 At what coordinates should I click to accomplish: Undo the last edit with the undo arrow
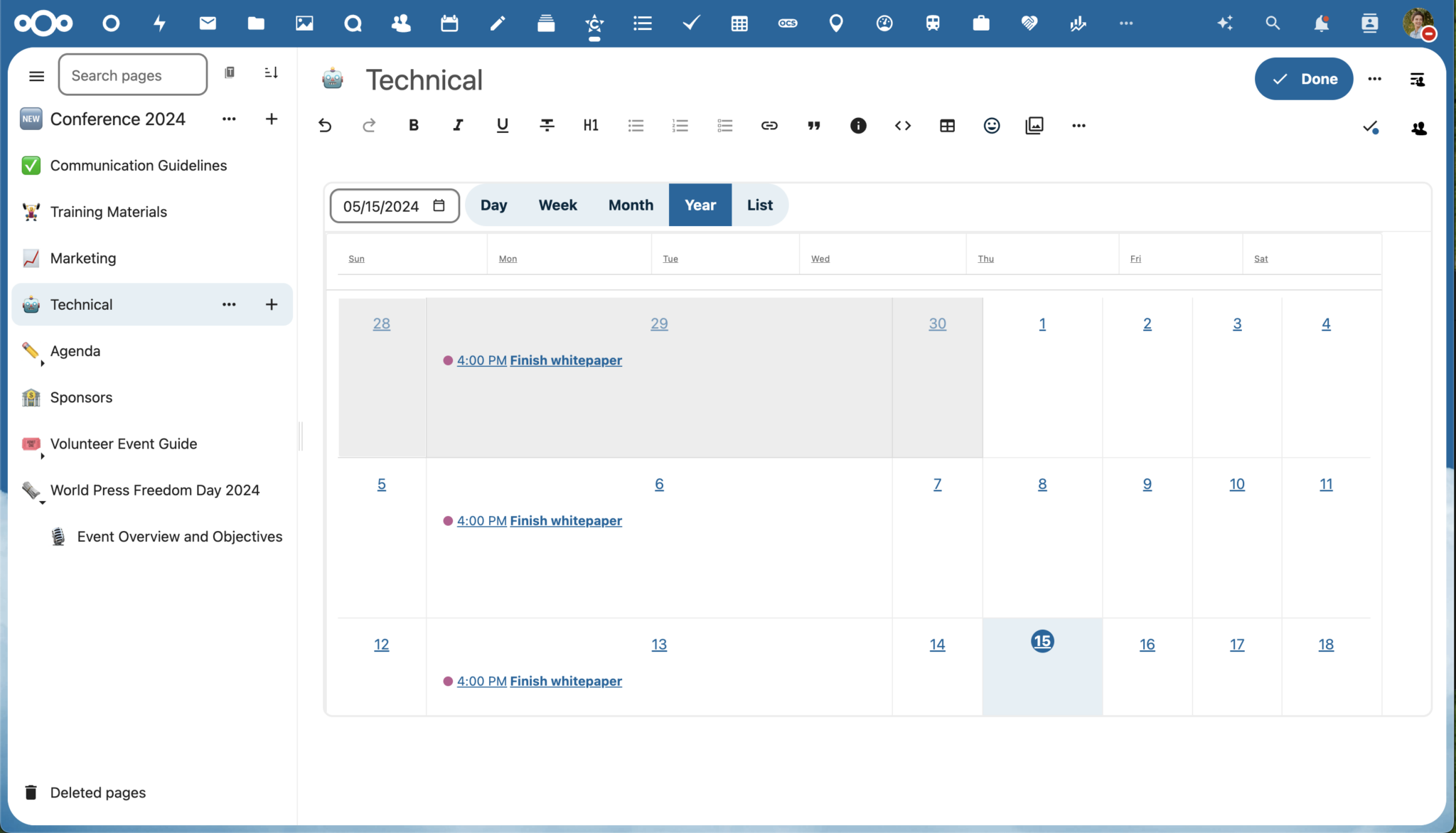[x=324, y=125]
